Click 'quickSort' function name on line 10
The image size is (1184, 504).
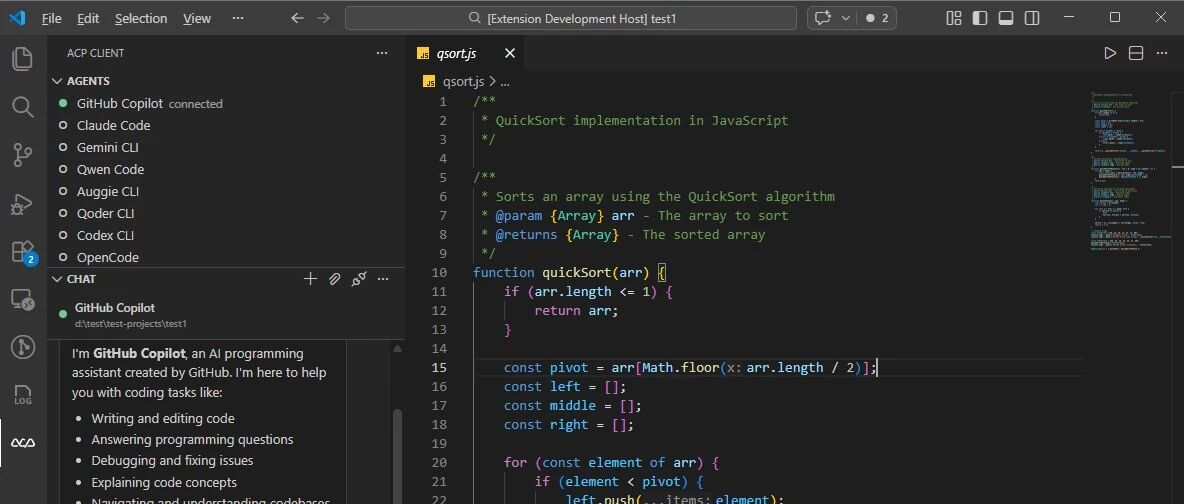577,272
